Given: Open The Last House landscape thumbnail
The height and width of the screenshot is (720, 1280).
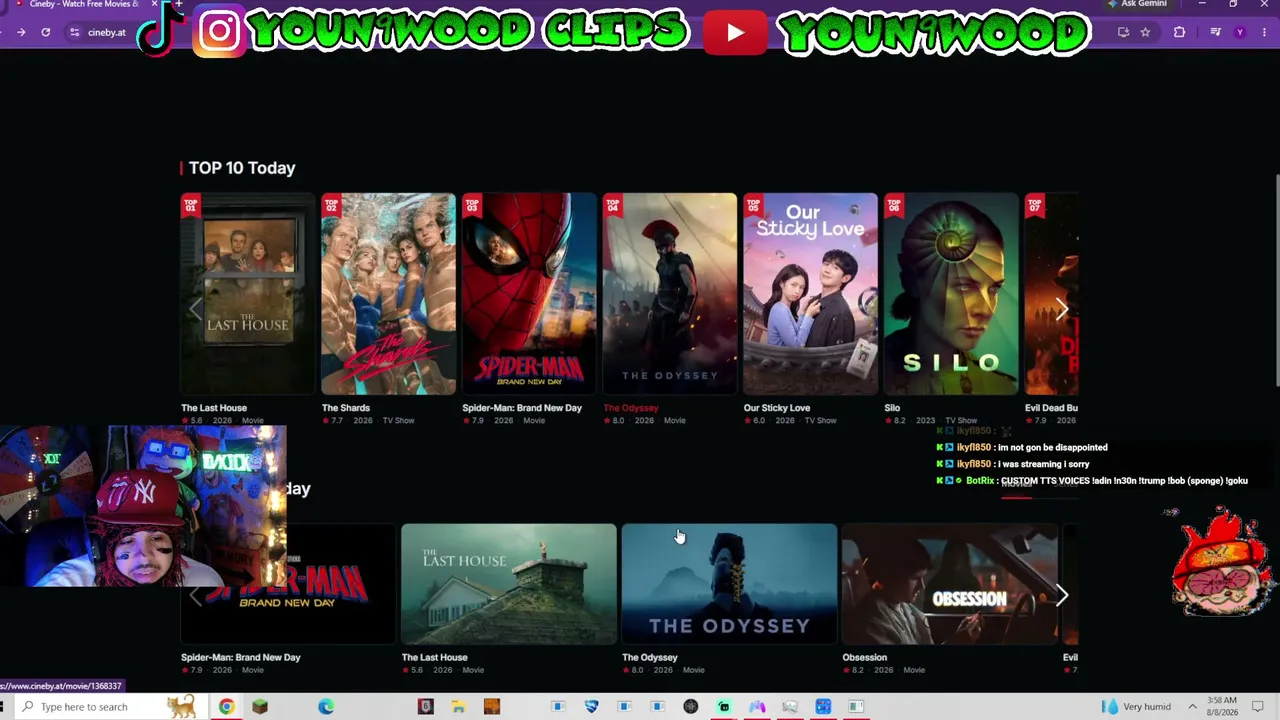Looking at the screenshot, I should click(509, 584).
